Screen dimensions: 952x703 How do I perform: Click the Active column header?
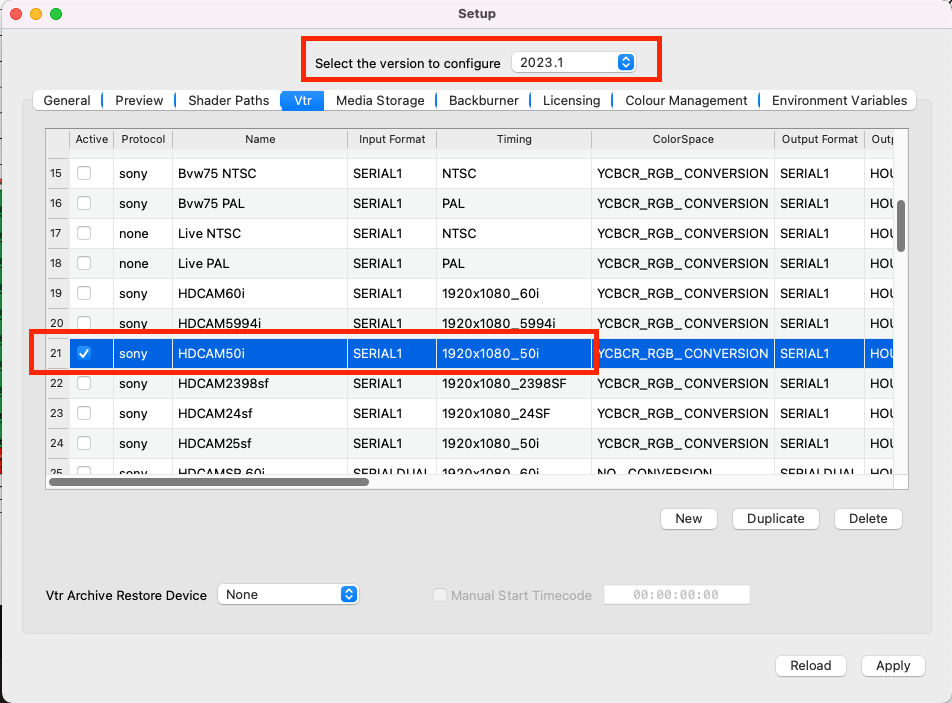(x=92, y=139)
